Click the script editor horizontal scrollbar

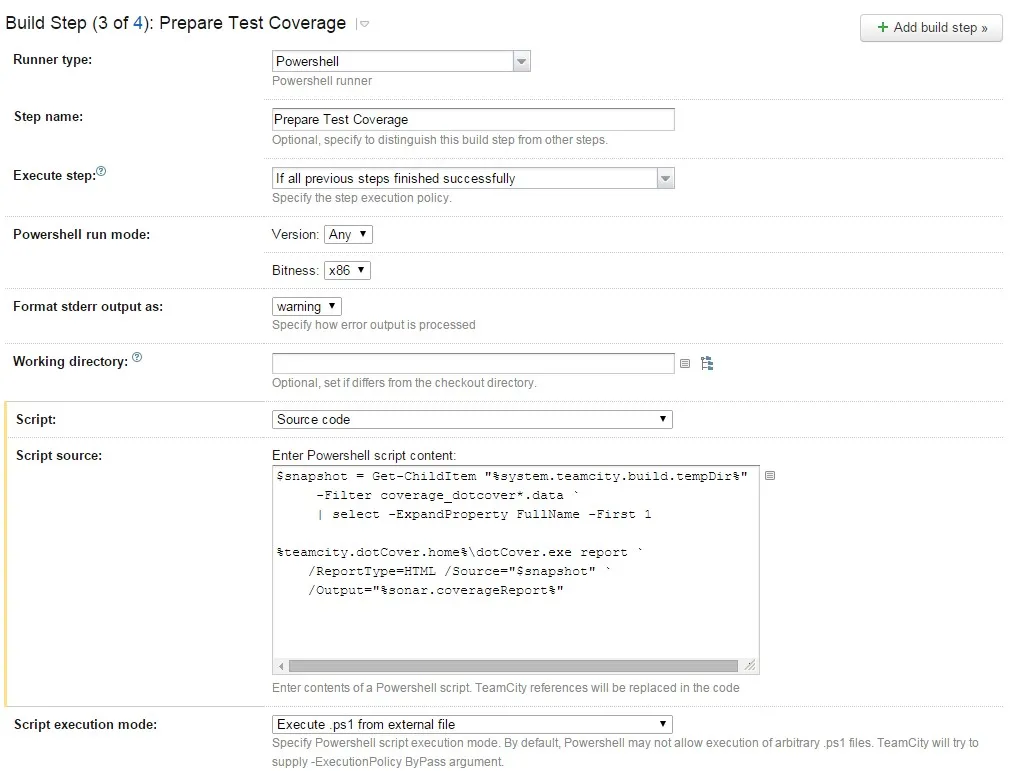tap(513, 666)
